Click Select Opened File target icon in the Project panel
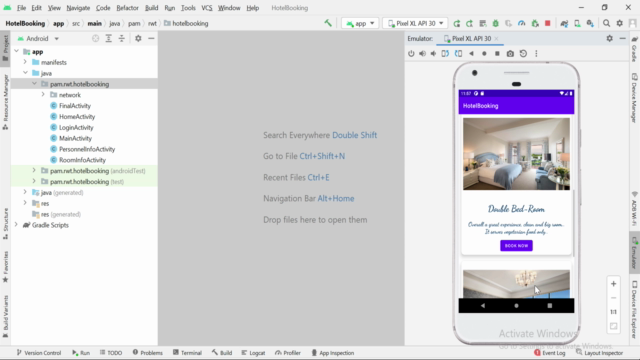640x360 pixels. click(96, 38)
